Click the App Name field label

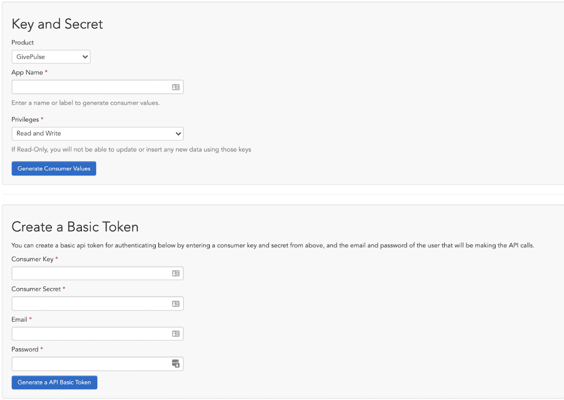pos(27,72)
